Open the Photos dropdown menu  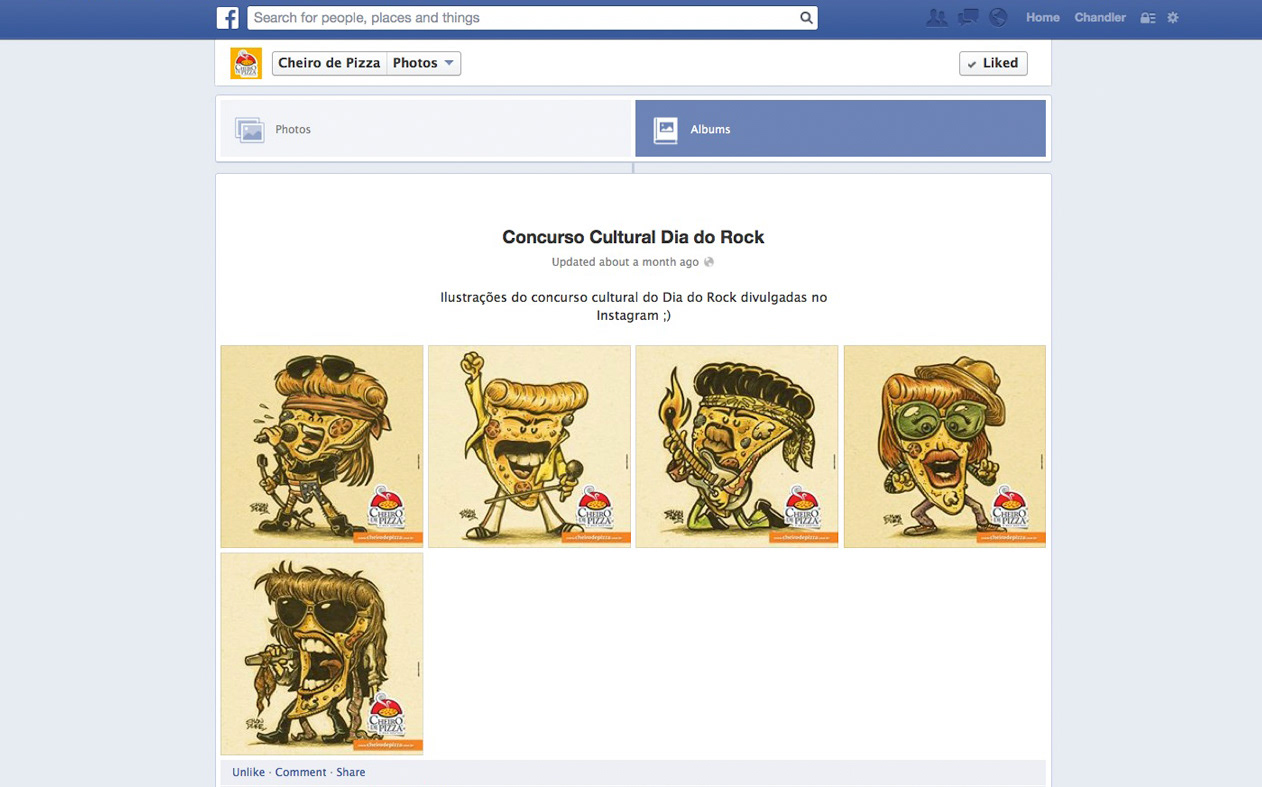pyautogui.click(x=424, y=63)
